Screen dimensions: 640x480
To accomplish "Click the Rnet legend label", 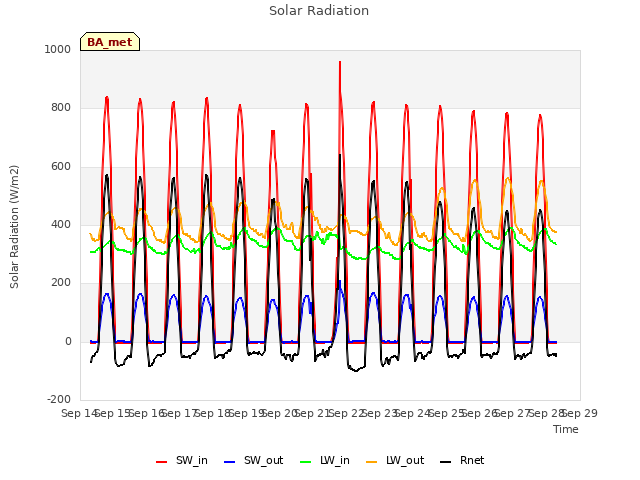I will [472, 460].
